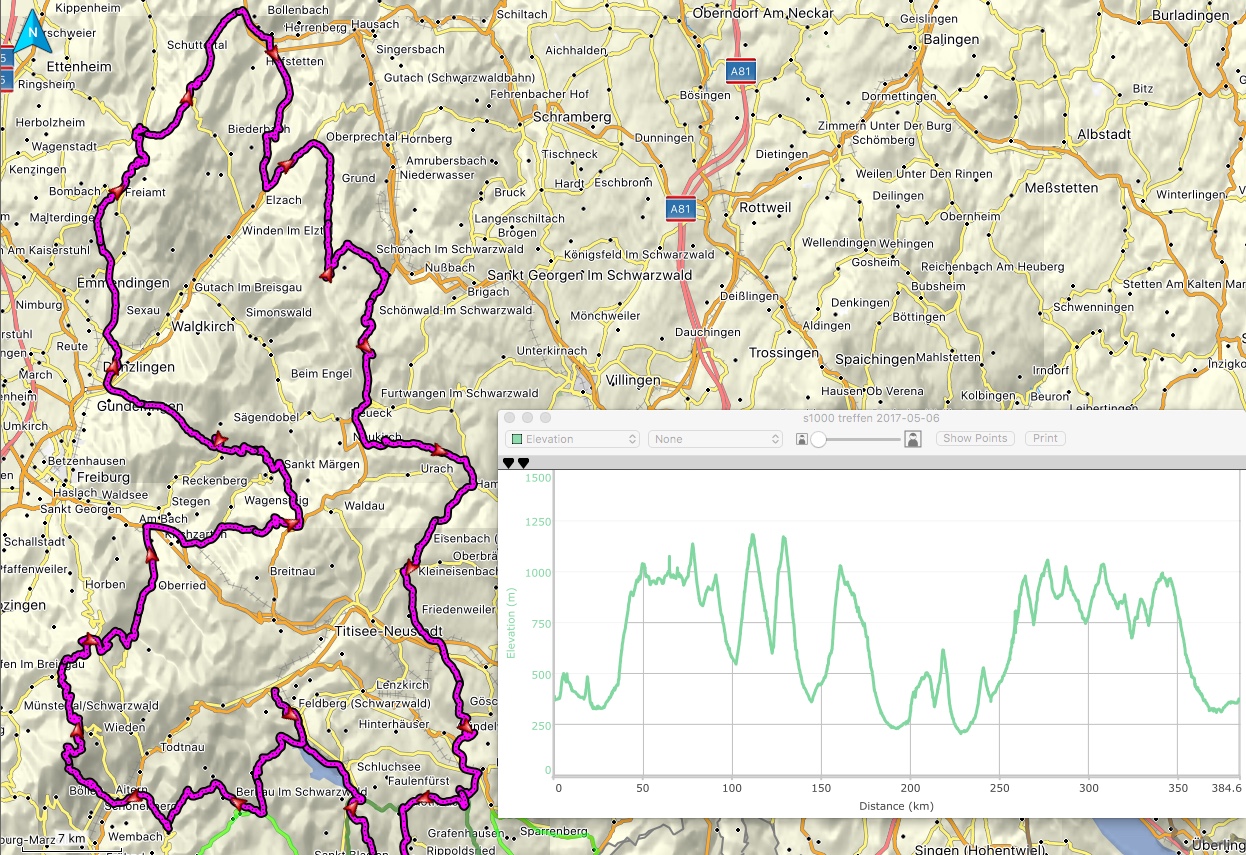1246x855 pixels.
Task: Toggle Show Points on the graph
Action: (975, 439)
